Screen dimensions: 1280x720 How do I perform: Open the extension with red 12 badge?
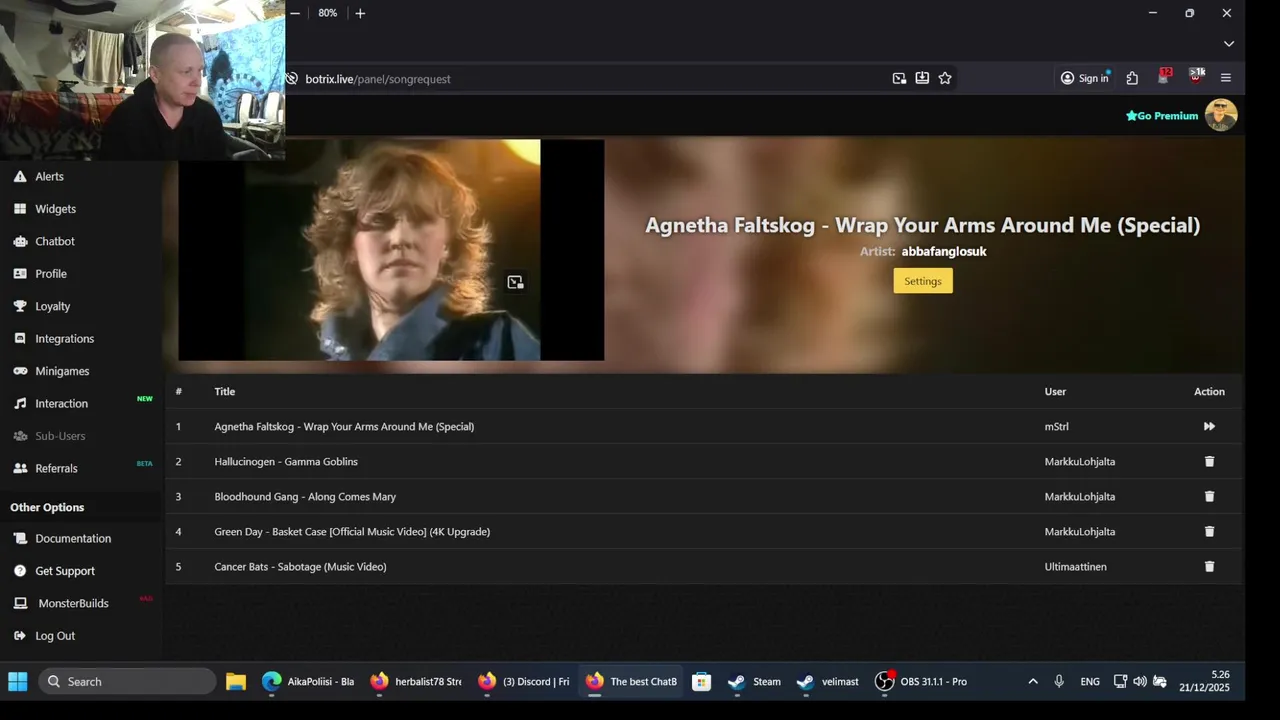pyautogui.click(x=1163, y=77)
